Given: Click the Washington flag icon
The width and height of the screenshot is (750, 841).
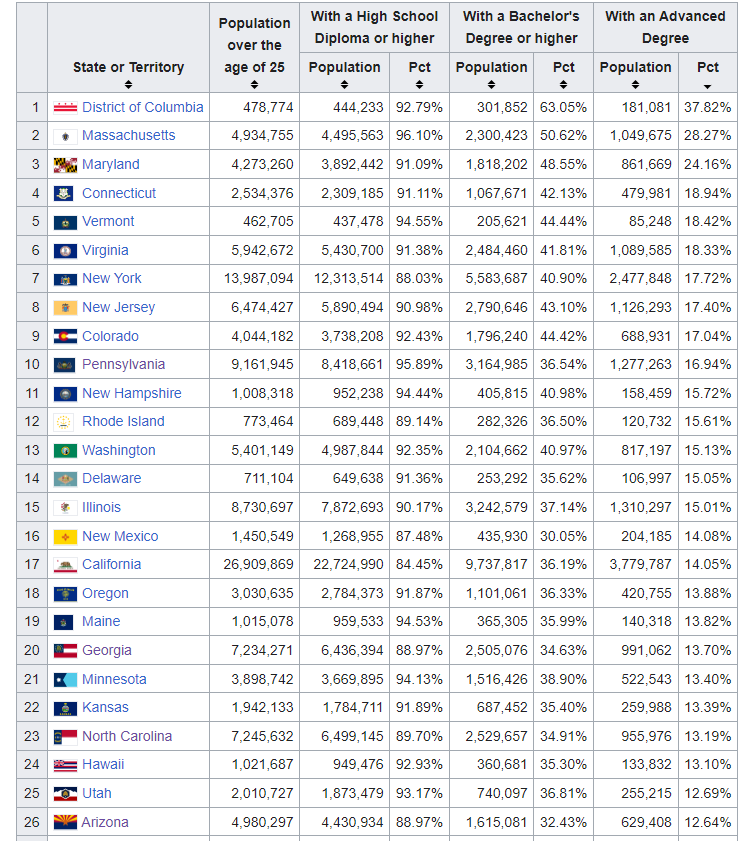Looking at the screenshot, I should pos(65,451).
